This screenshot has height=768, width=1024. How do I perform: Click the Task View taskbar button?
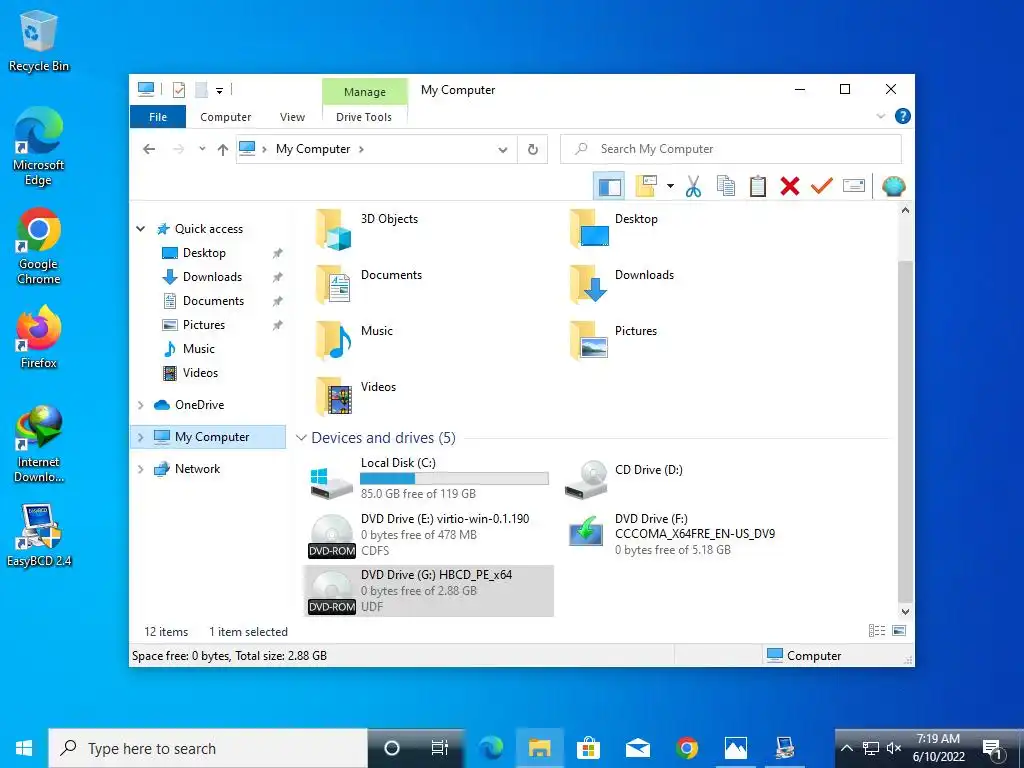click(440, 748)
